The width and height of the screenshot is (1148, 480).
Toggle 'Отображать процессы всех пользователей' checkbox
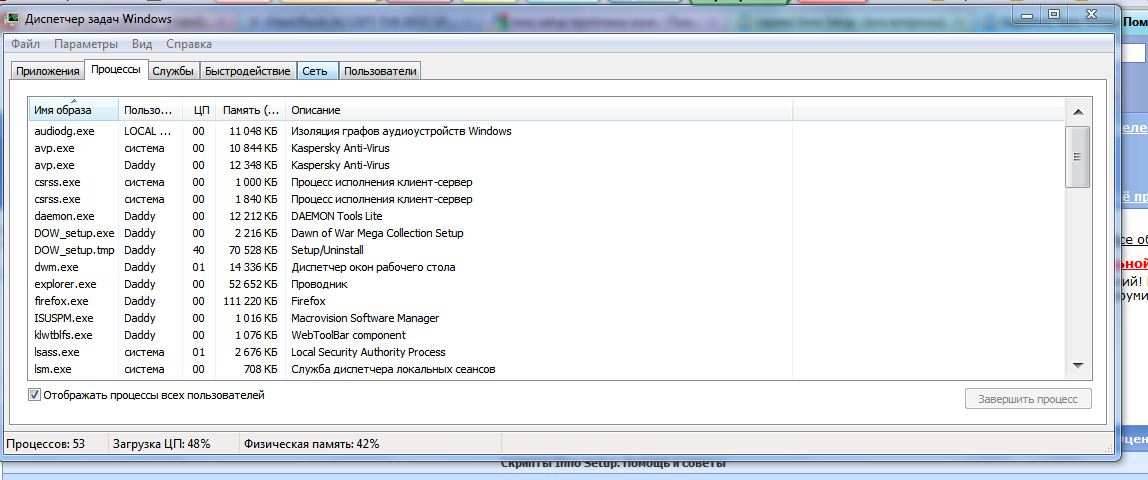(35, 395)
